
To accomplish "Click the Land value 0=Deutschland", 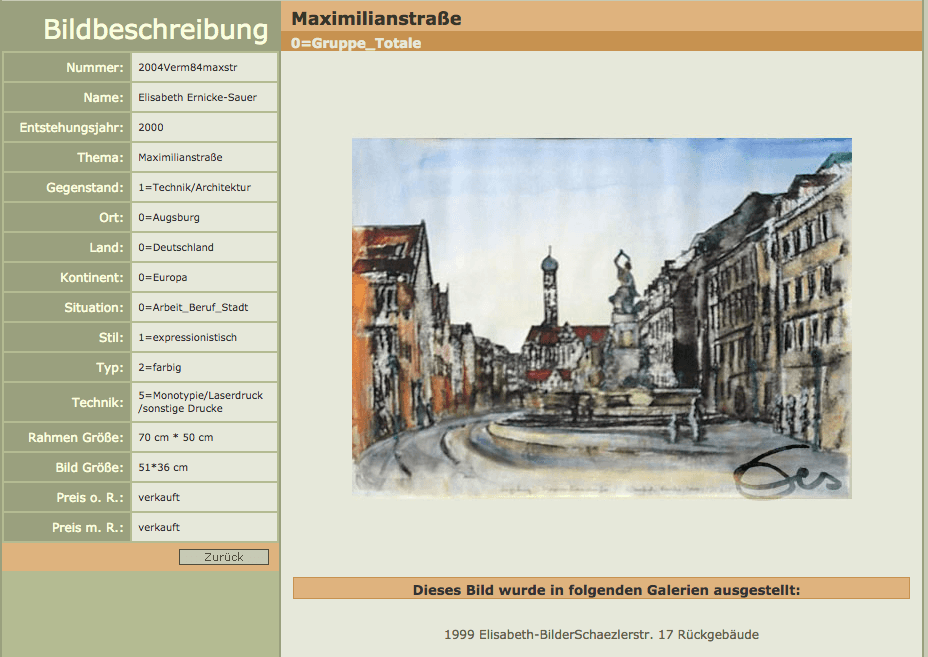I will coord(176,247).
